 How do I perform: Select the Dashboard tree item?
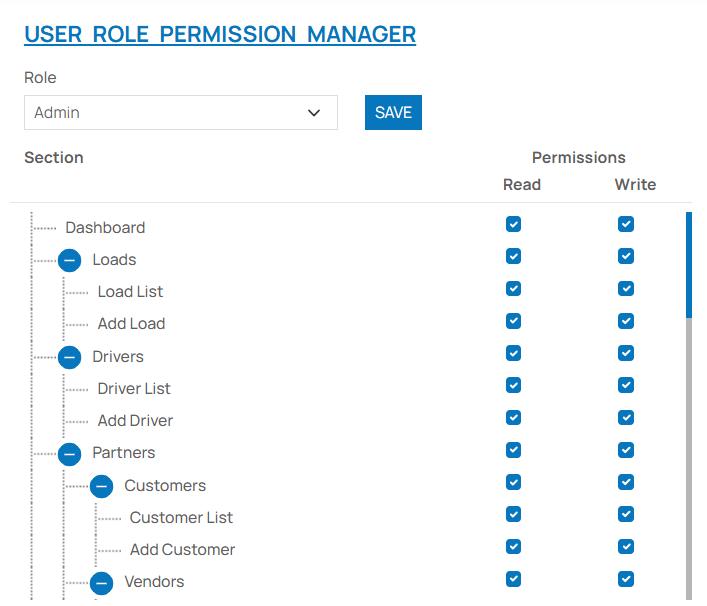point(105,228)
